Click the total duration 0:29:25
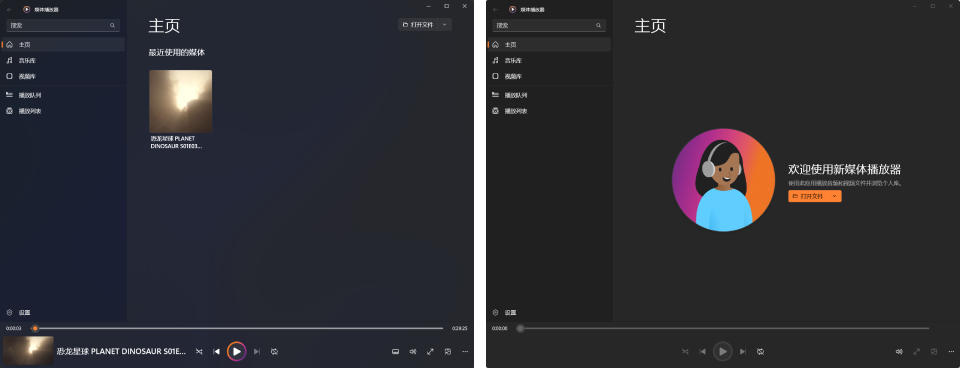The width and height of the screenshot is (960, 368). [x=460, y=328]
